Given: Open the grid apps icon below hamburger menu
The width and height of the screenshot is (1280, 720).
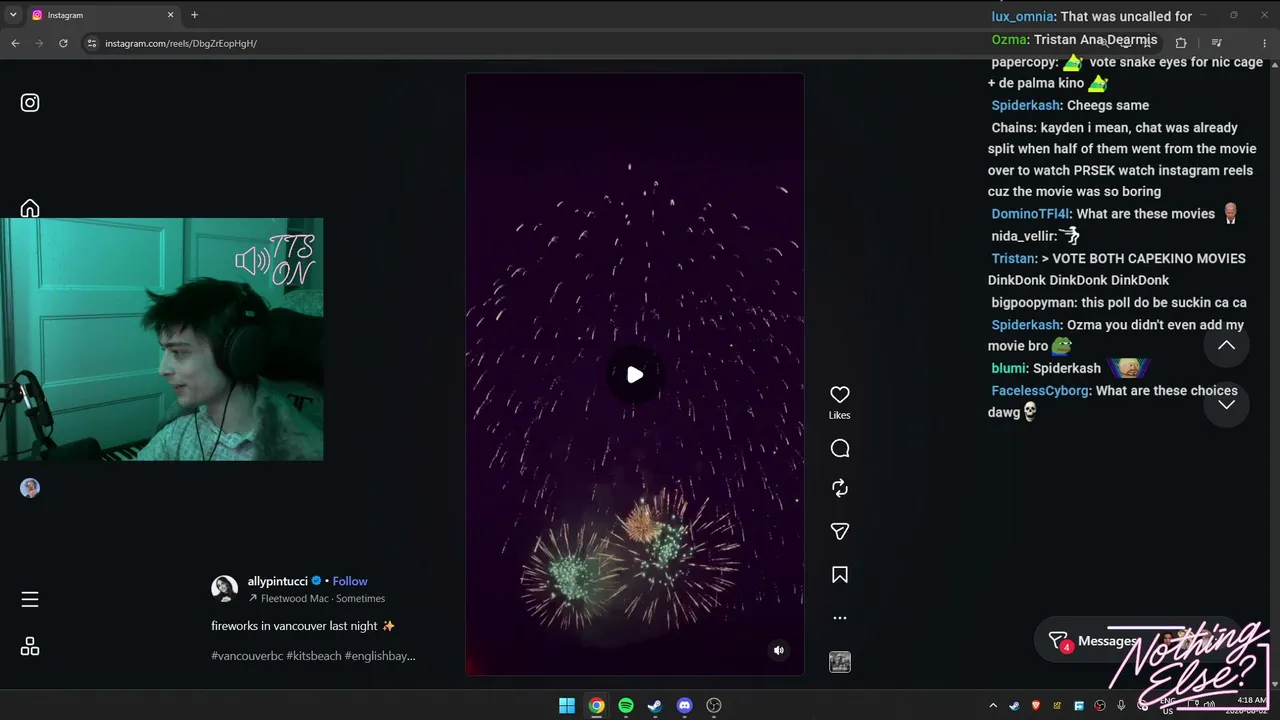Looking at the screenshot, I should tap(30, 647).
